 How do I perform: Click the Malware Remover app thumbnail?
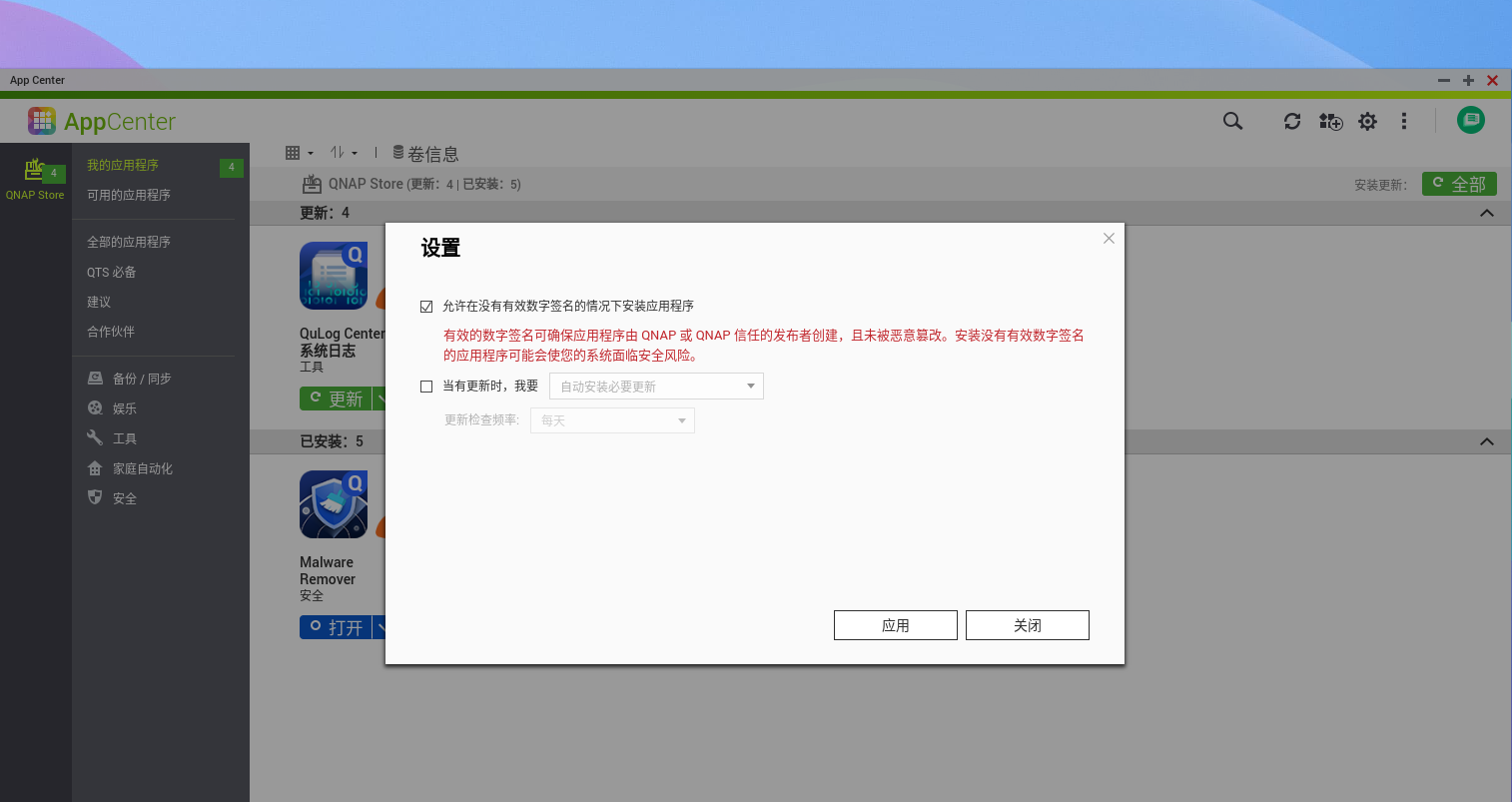[x=334, y=504]
